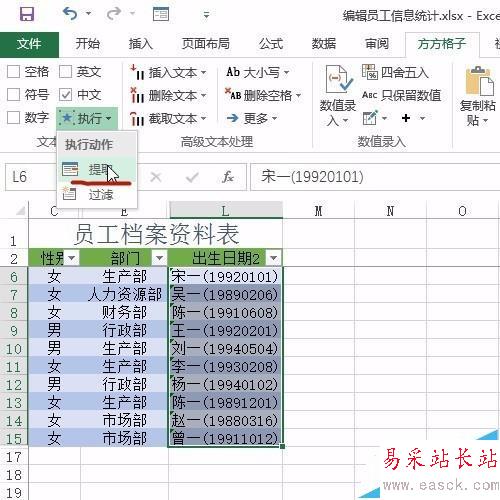Click the formula bar showing 宋一(19920101)
Screen dimensions: 500x500
(375, 177)
